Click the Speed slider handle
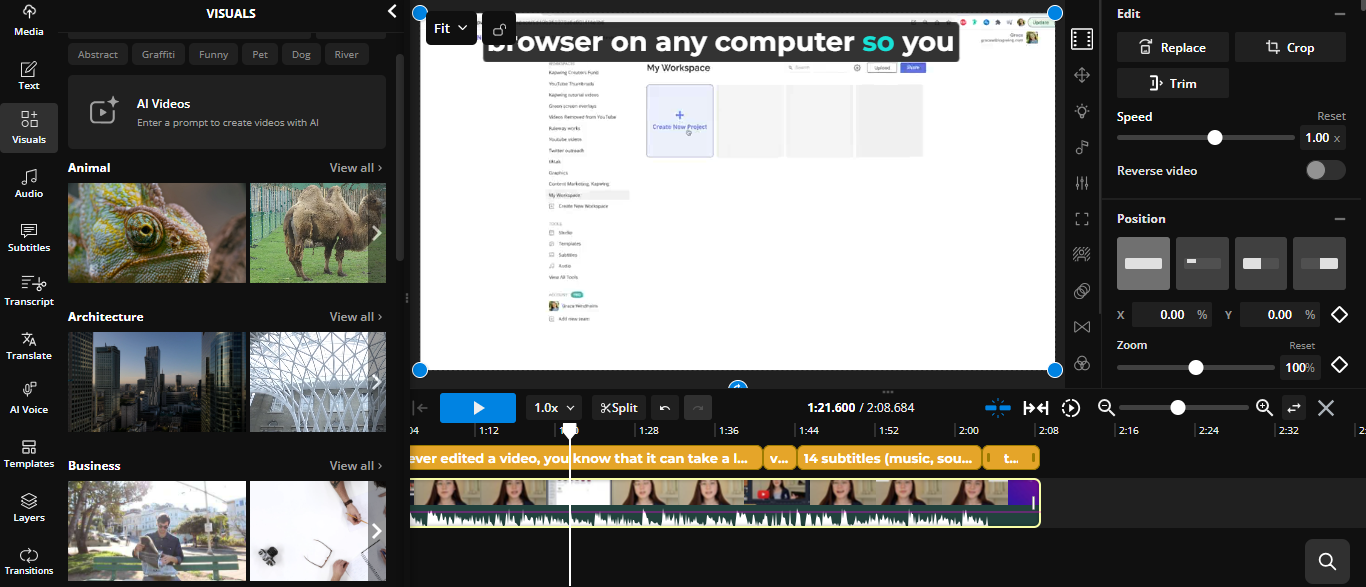 pos(1214,138)
